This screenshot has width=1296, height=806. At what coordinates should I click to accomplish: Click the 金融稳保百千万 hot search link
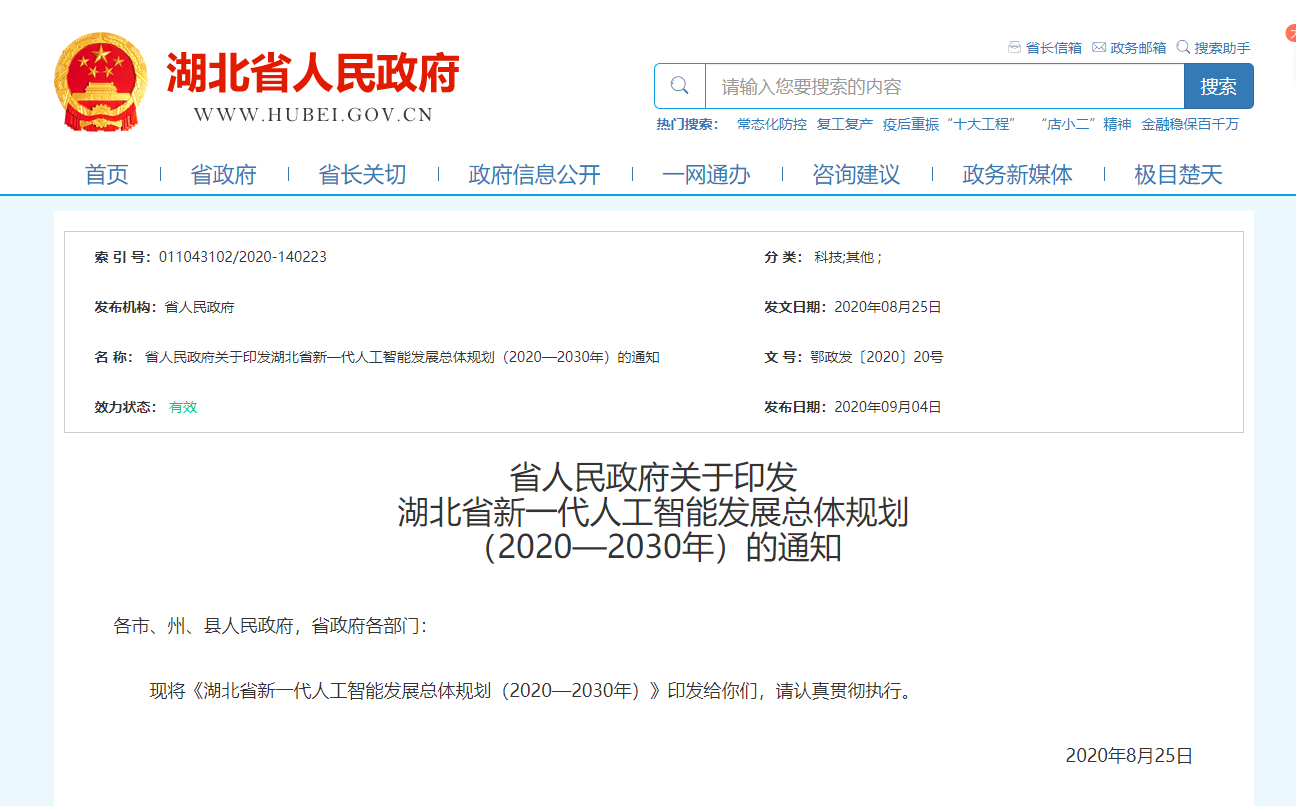(x=1190, y=125)
